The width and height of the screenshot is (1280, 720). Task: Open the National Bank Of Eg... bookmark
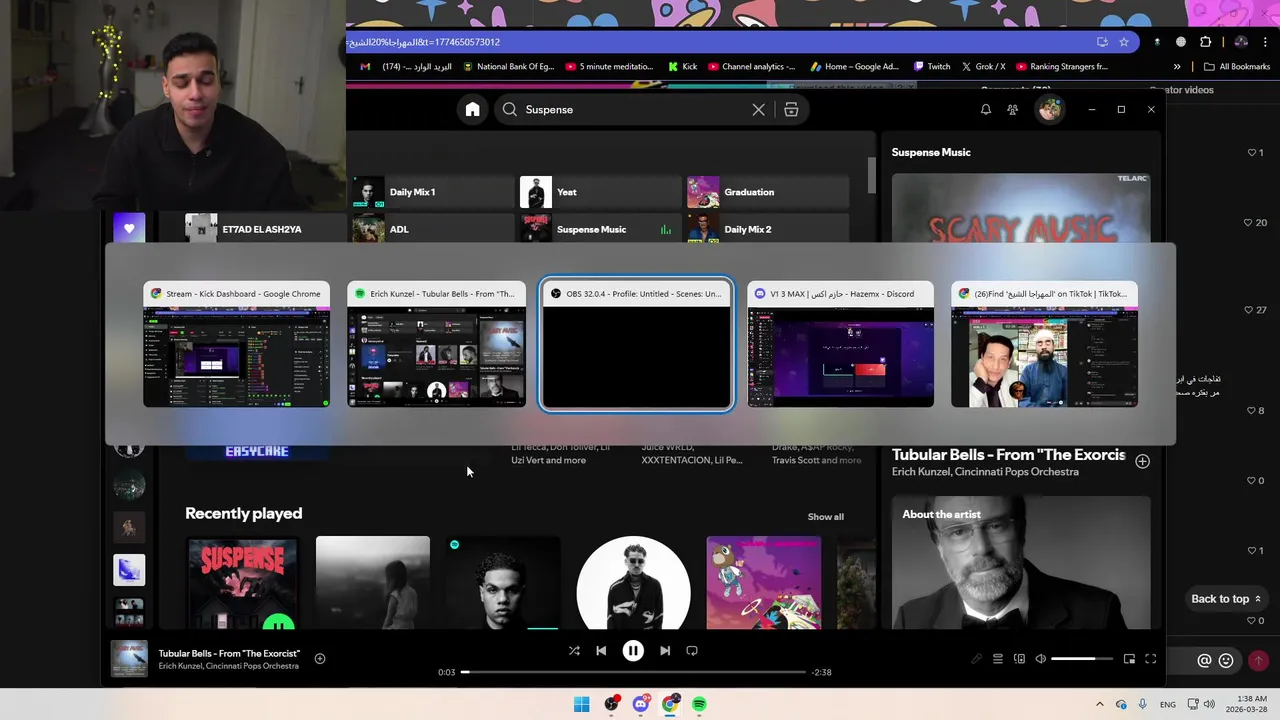508,67
